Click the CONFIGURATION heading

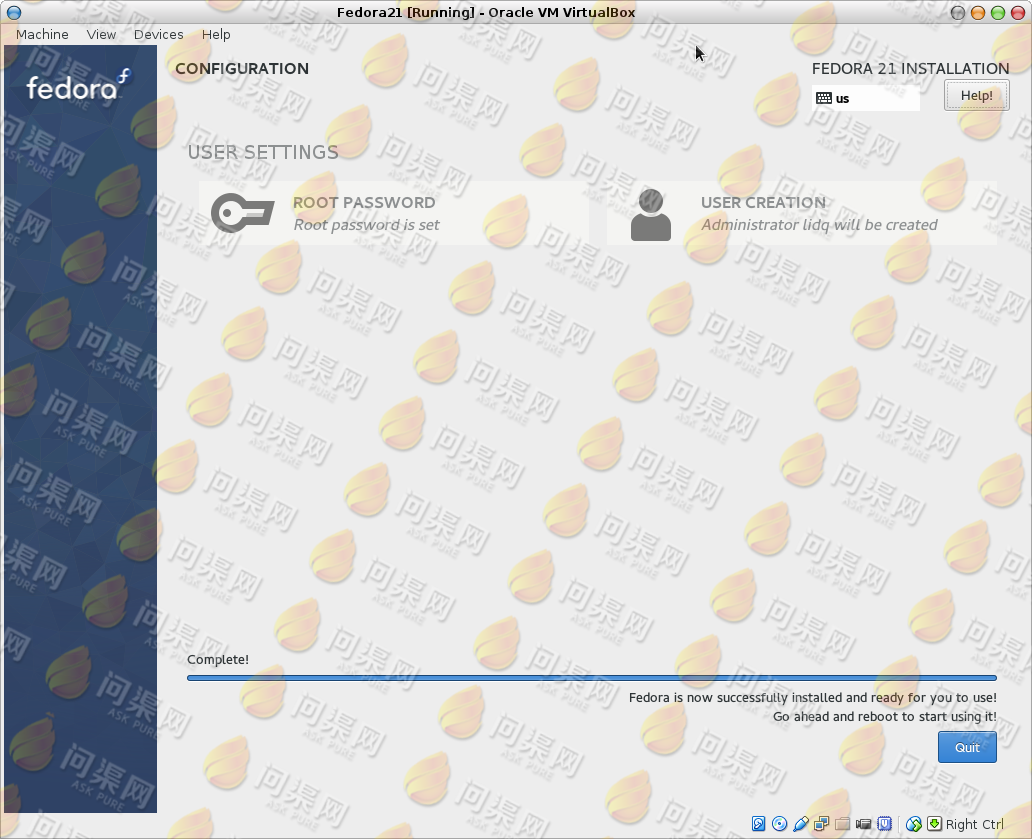[x=242, y=68]
